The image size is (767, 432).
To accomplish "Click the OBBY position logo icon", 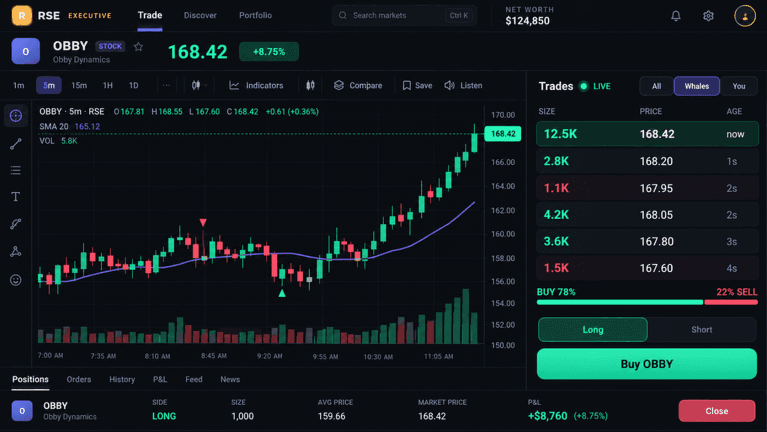I will (22, 410).
